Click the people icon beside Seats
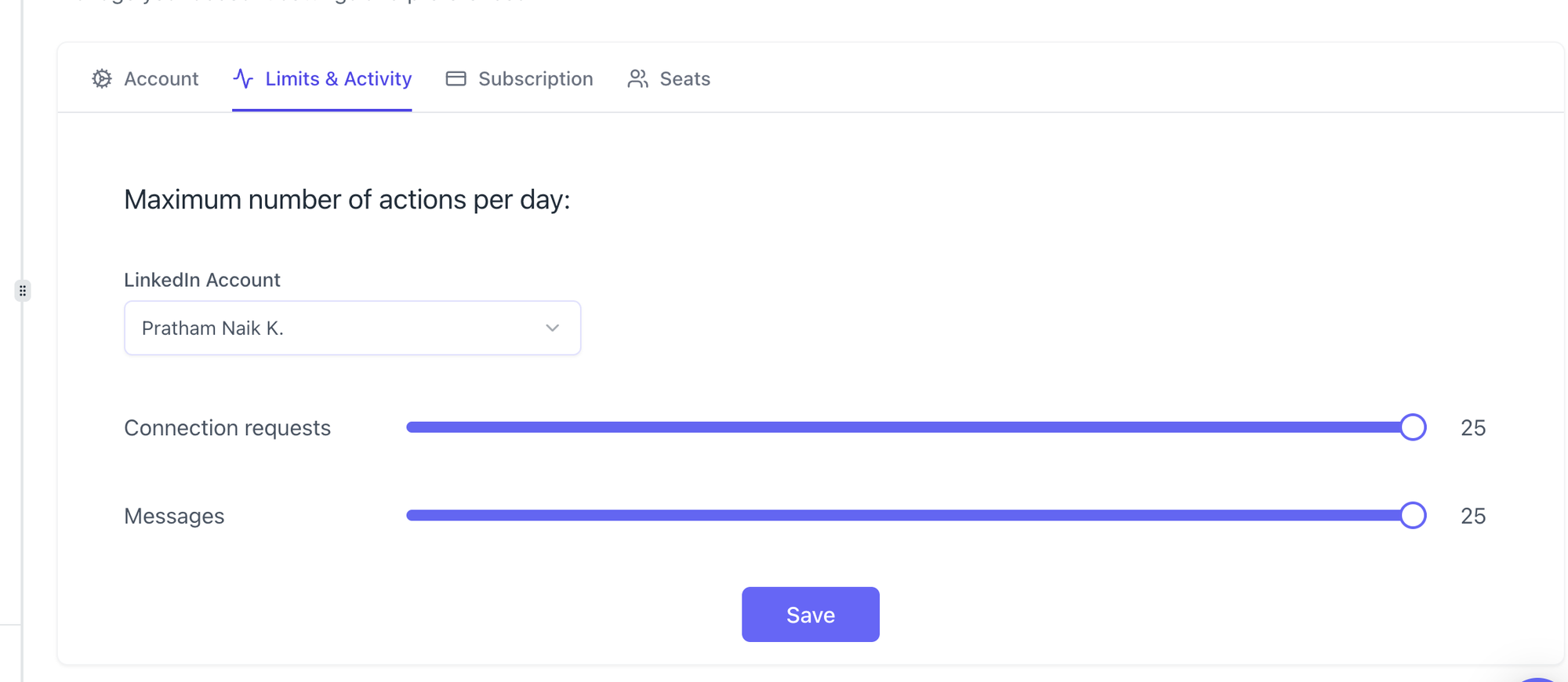Image resolution: width=1568 pixels, height=682 pixels. 637,78
